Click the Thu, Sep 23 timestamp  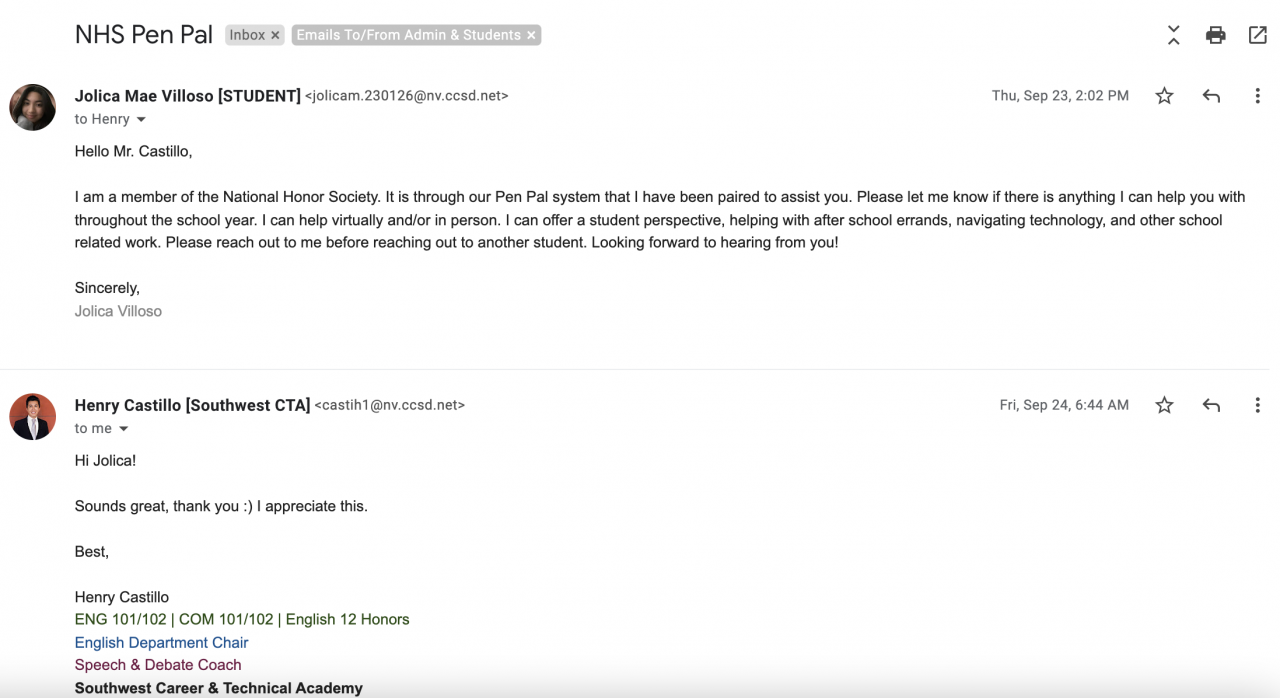[x=1059, y=96]
